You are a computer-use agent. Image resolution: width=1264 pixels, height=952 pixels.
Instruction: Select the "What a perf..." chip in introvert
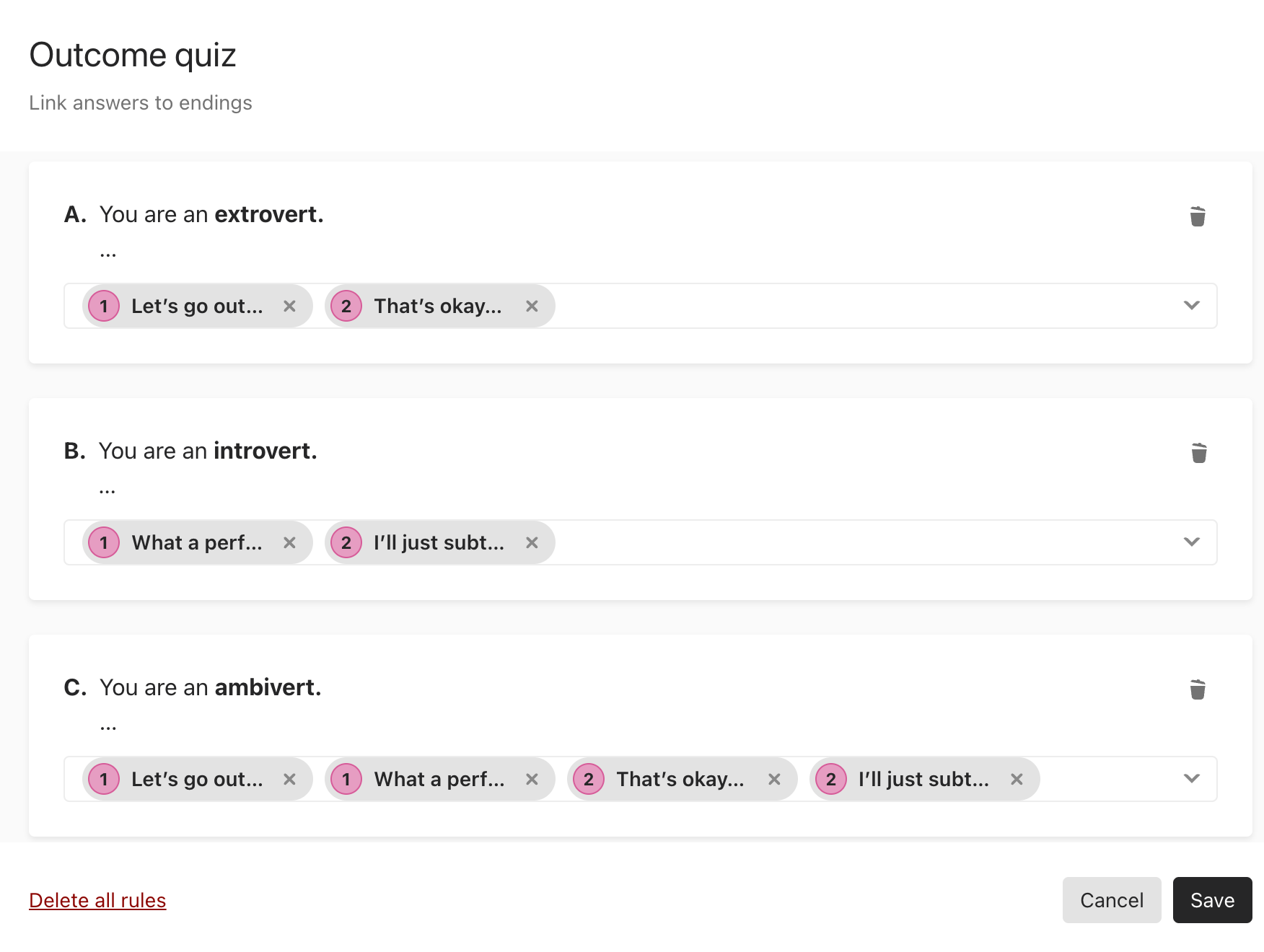pyautogui.click(x=197, y=542)
